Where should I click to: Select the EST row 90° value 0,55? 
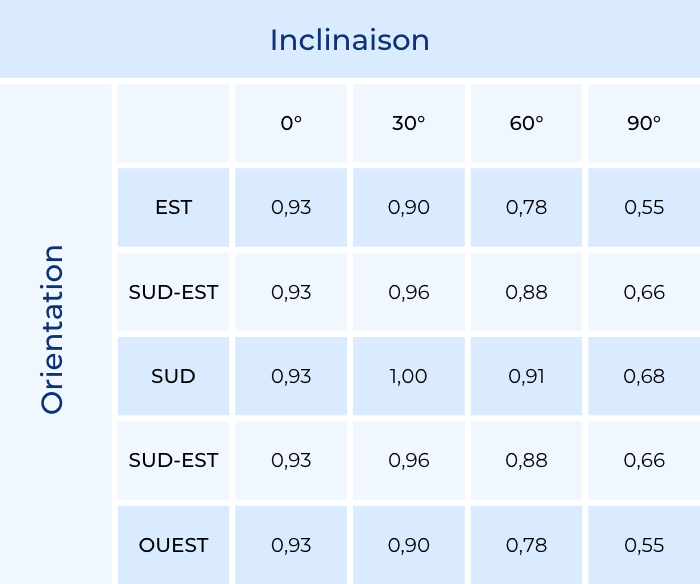pos(644,208)
